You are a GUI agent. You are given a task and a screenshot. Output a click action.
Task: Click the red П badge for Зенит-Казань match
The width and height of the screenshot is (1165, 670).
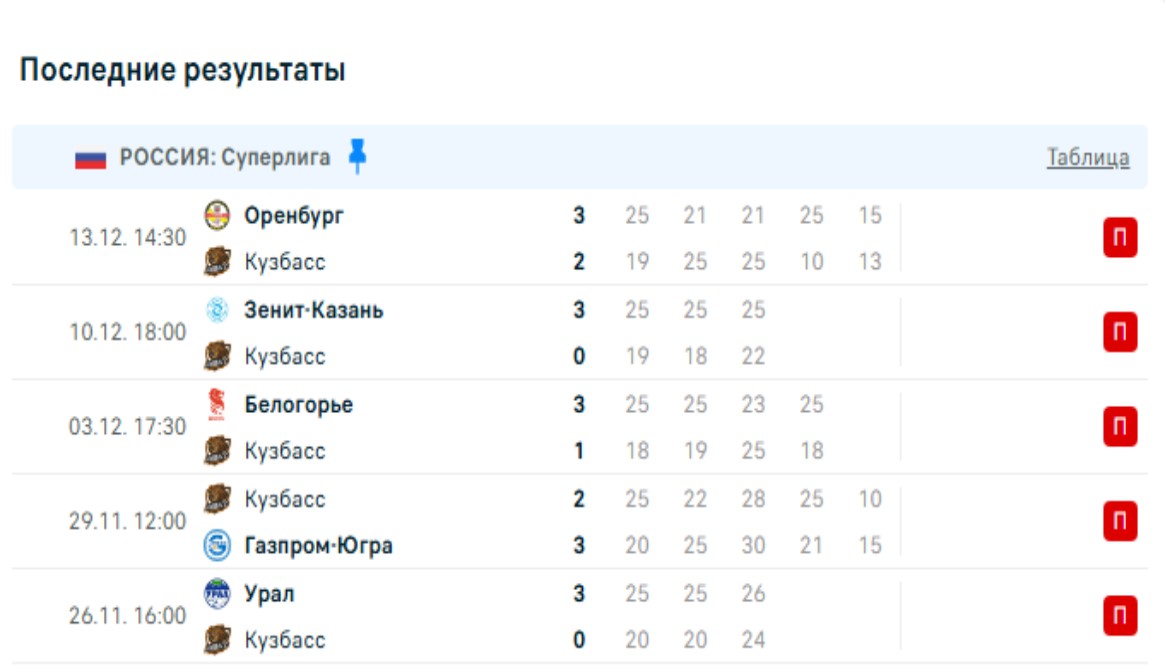tap(1120, 333)
